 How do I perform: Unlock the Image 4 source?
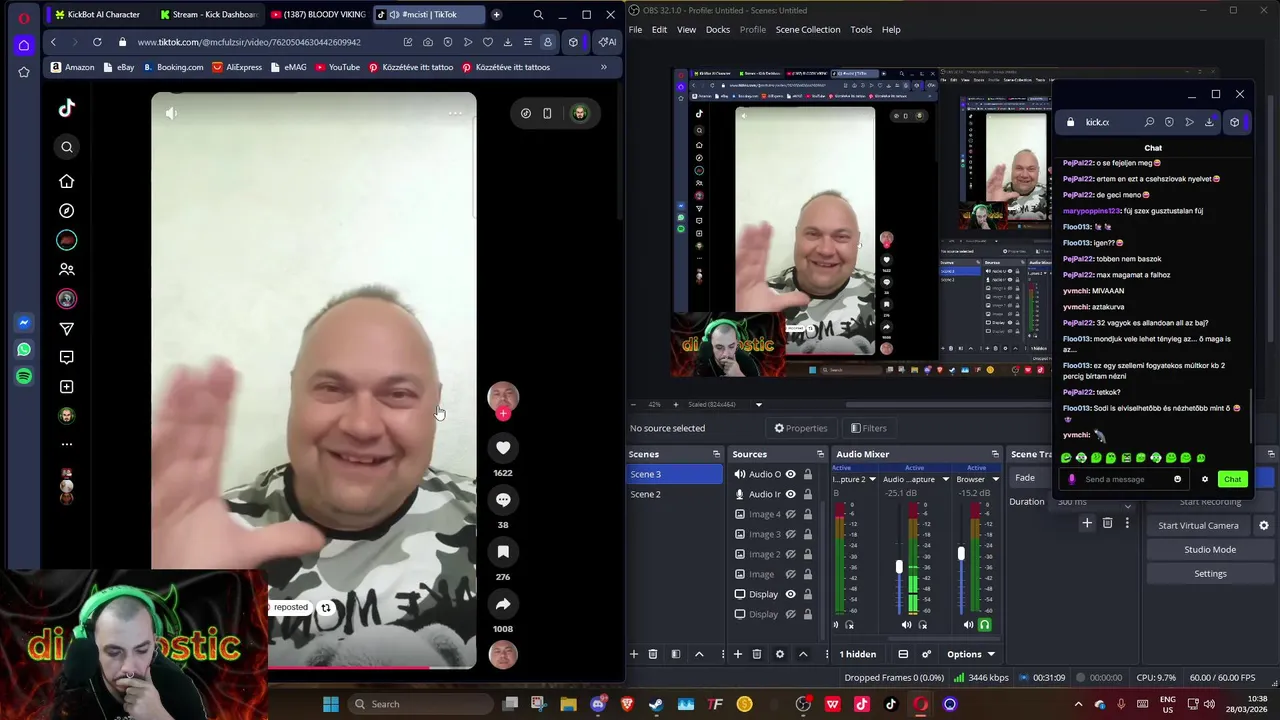[x=807, y=514]
